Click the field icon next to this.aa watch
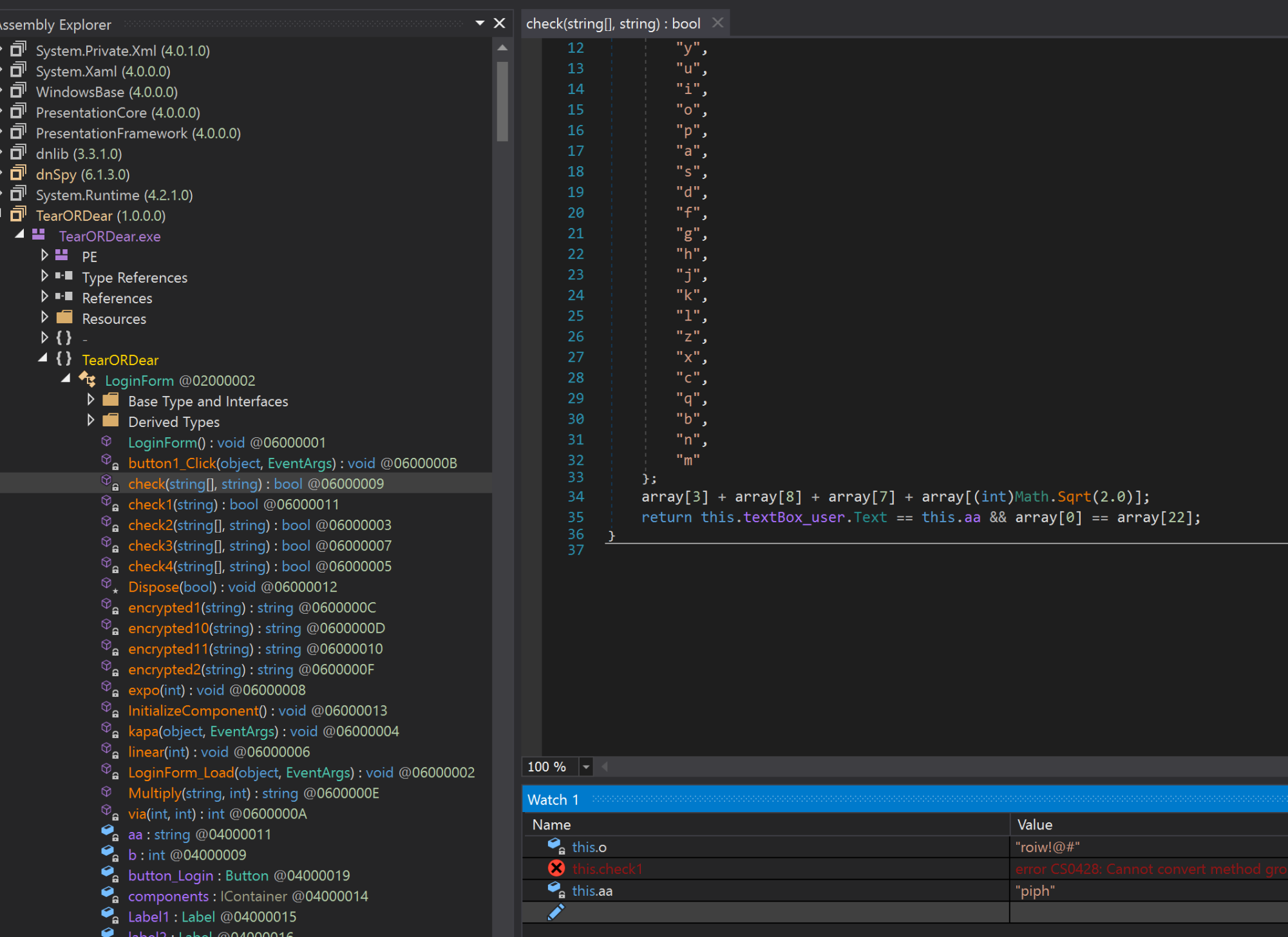 [x=556, y=891]
